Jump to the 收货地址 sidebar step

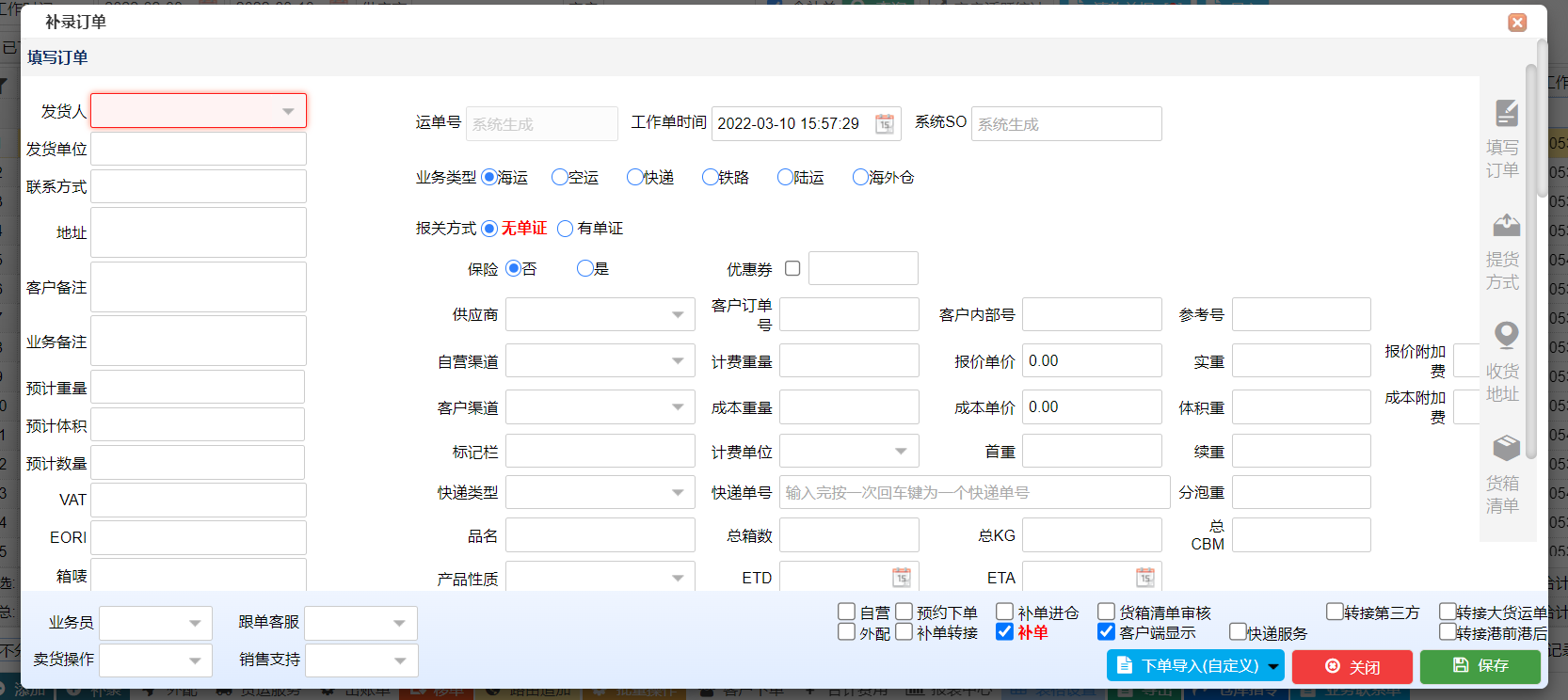[1502, 363]
